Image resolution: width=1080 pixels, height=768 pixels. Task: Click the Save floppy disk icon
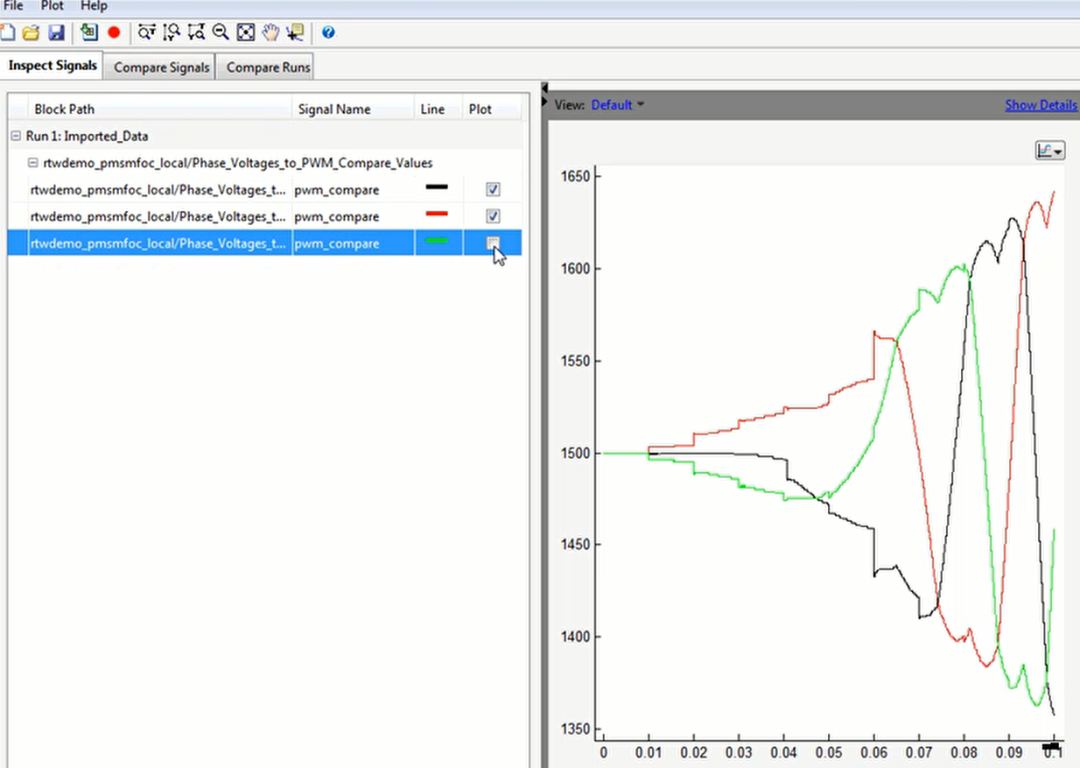(x=56, y=33)
